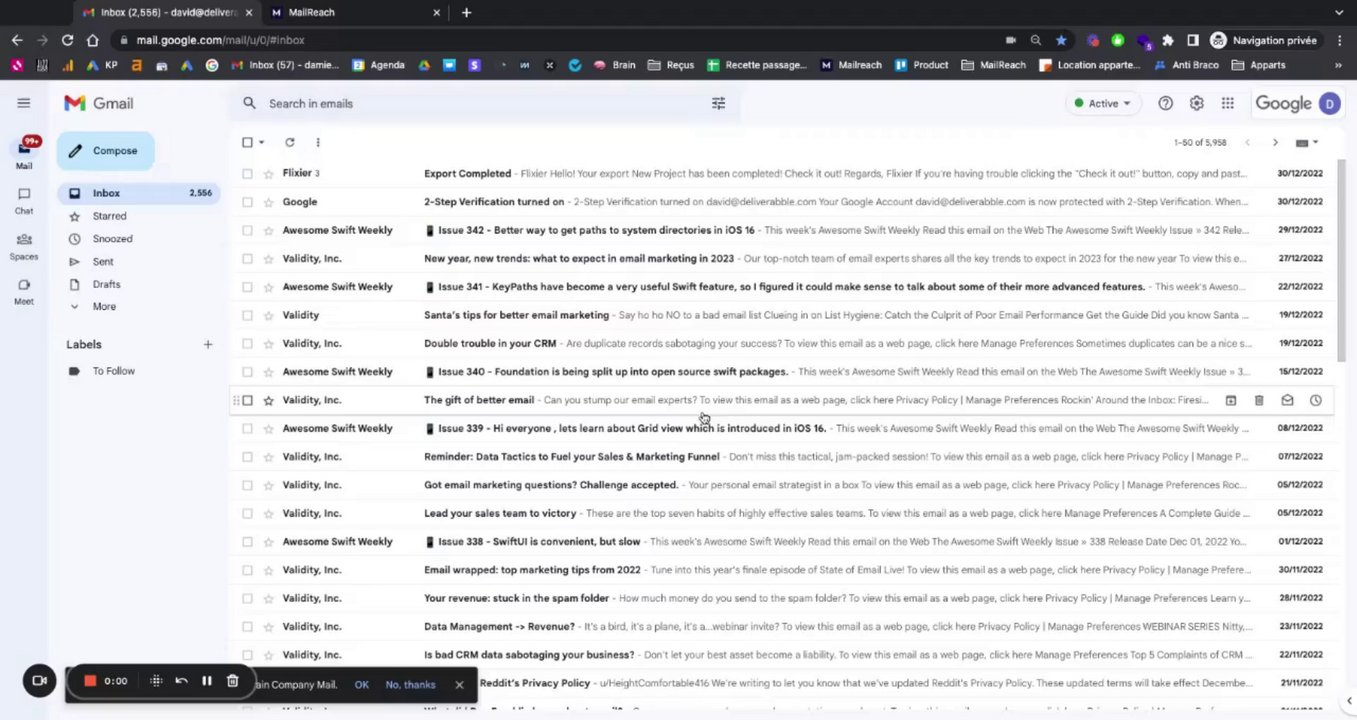Screen dimensions: 1357x720
Task: Open the Snoozed folder
Action: (x=112, y=239)
